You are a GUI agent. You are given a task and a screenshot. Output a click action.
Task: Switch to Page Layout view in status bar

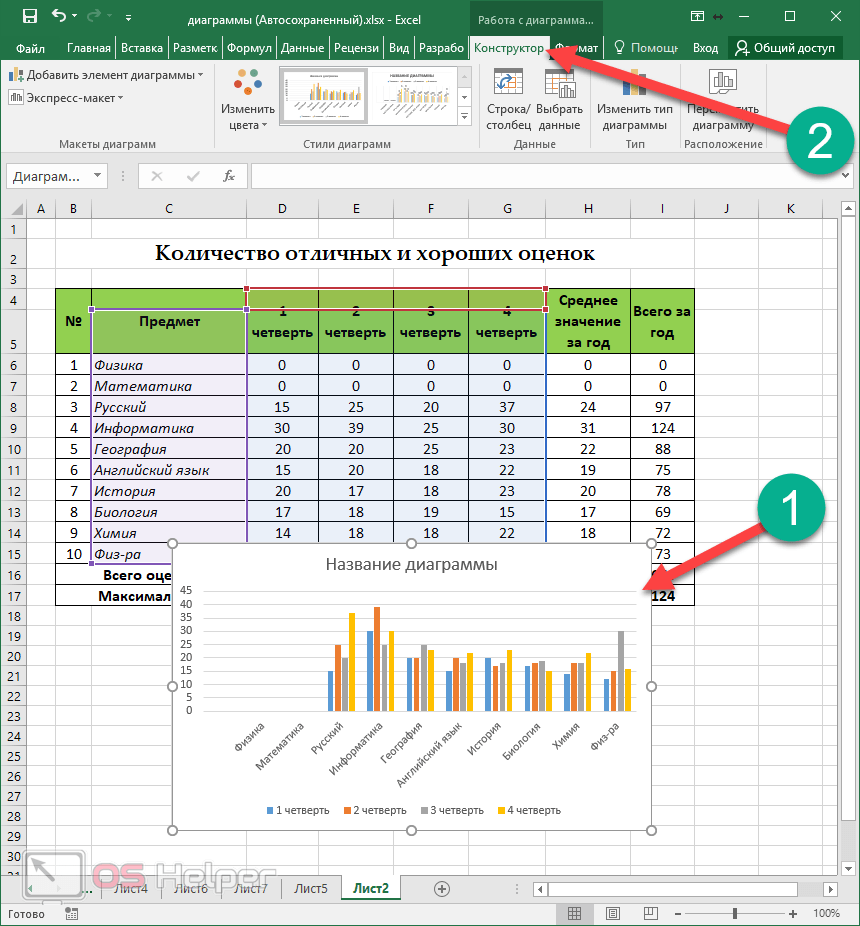pyautogui.click(x=605, y=913)
